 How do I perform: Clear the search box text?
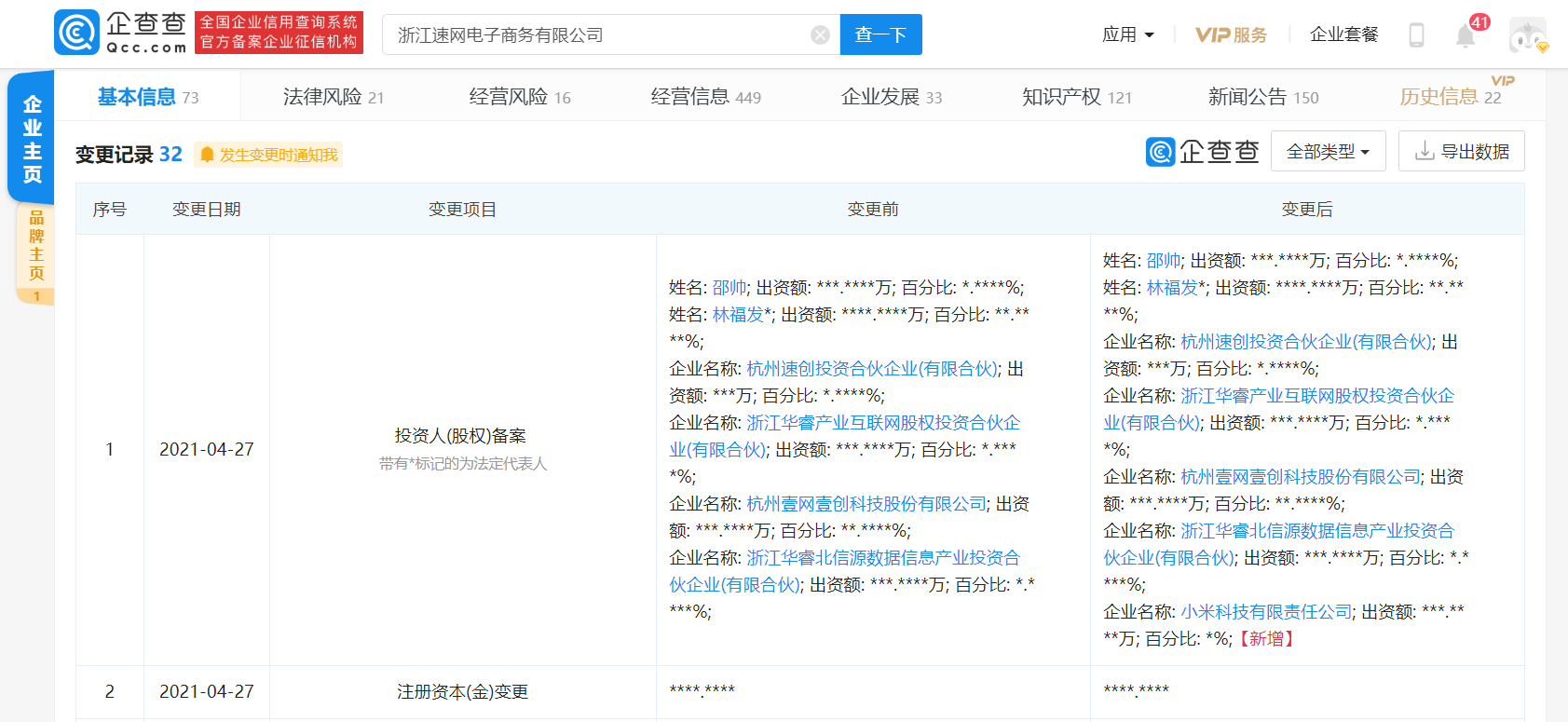tap(820, 35)
